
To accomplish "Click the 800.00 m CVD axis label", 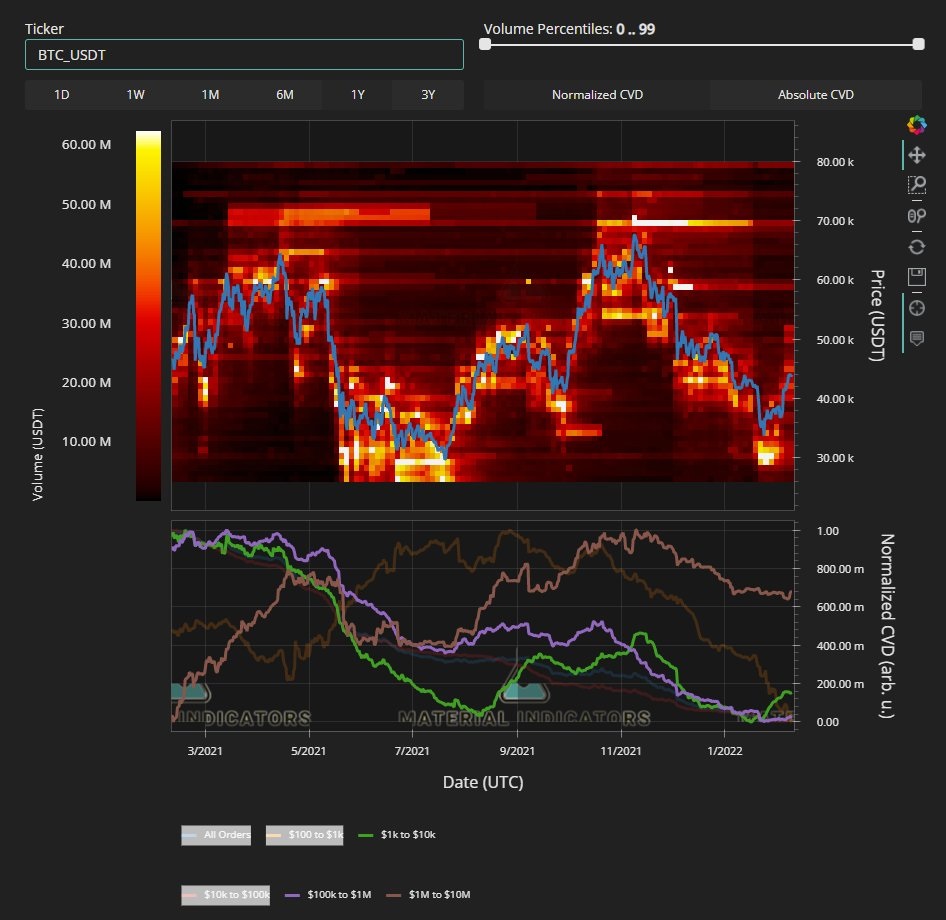I will [840, 569].
